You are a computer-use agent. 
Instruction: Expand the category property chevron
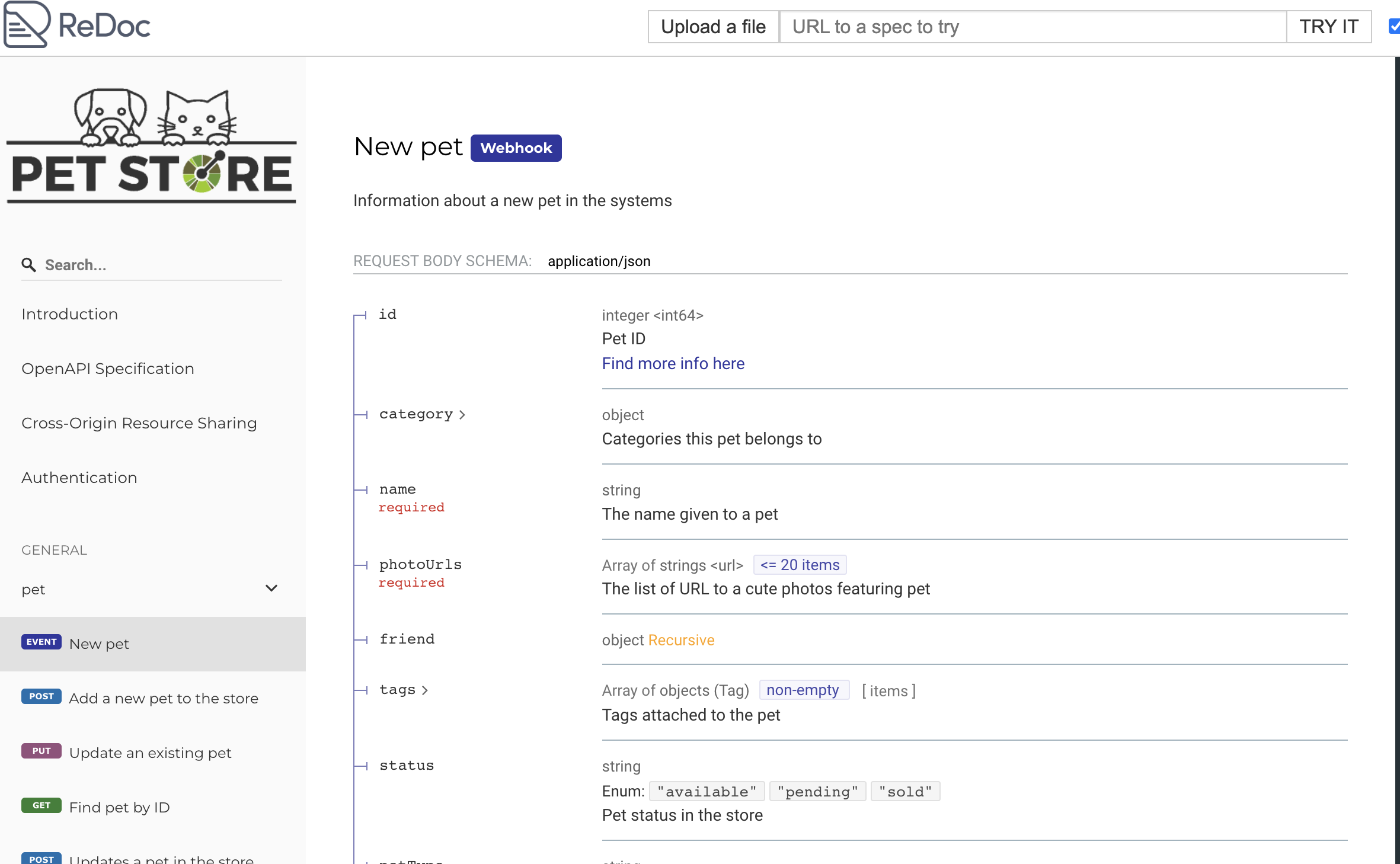pyautogui.click(x=462, y=415)
